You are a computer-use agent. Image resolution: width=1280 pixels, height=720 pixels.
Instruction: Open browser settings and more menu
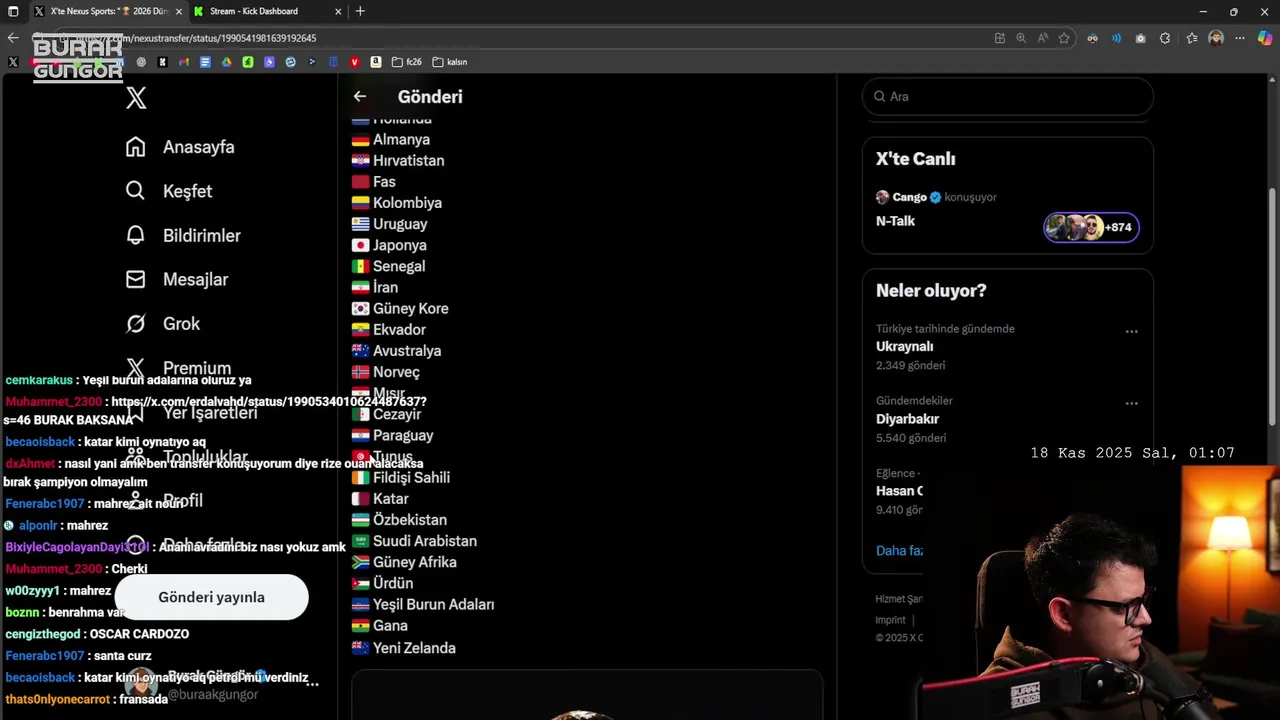click(x=1241, y=38)
